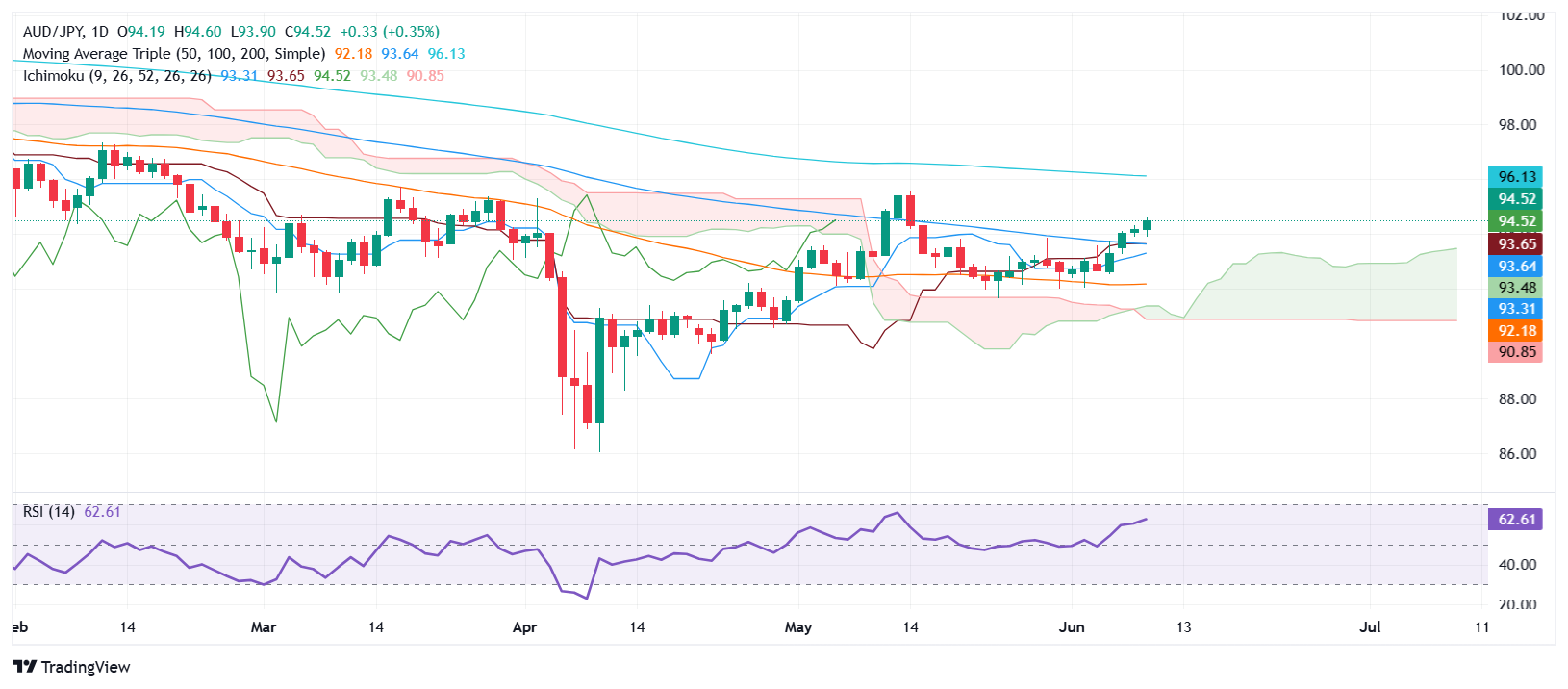1568x689 pixels.
Task: Click the 1D timeframe label
Action: click(100, 32)
